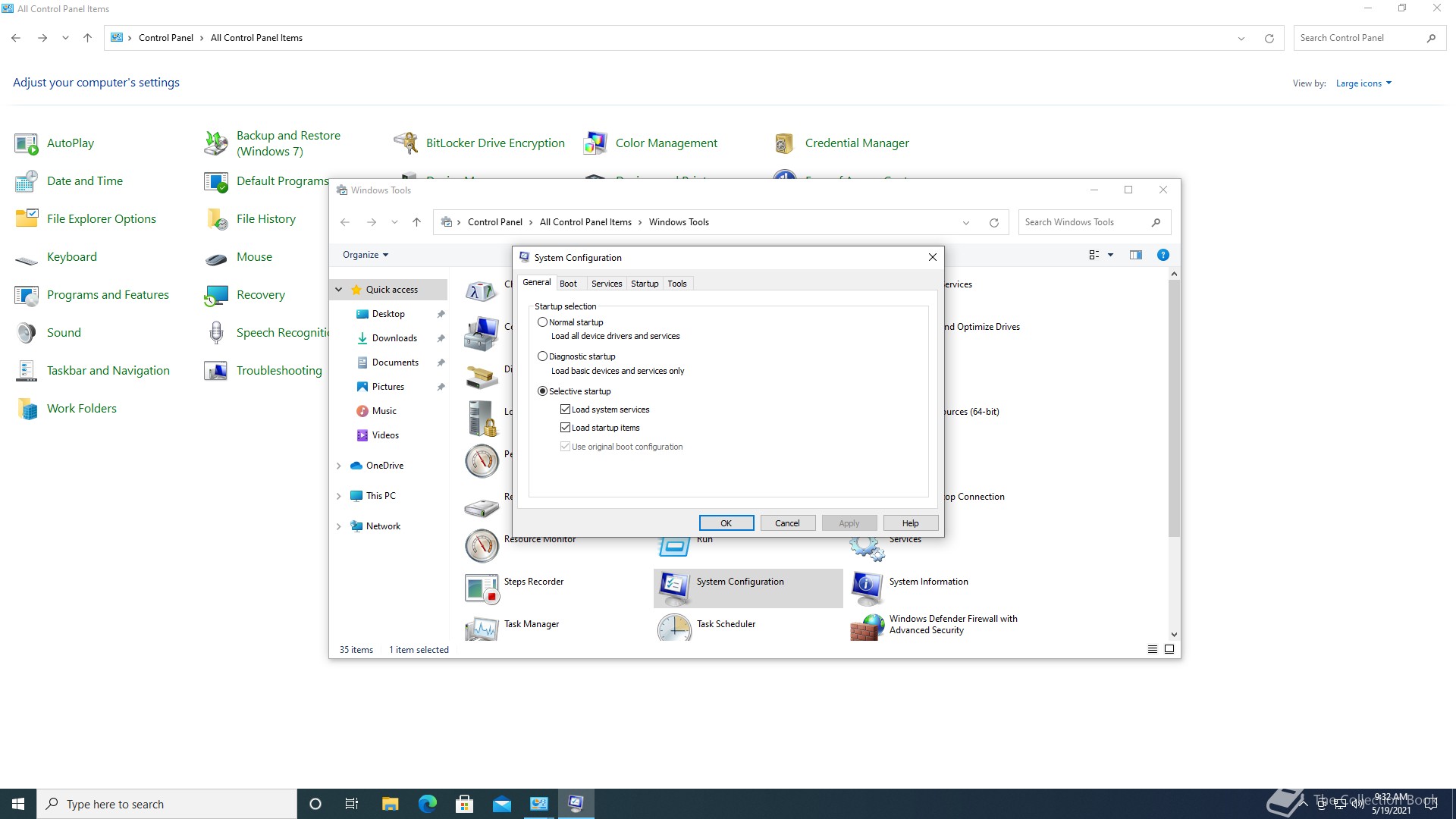
Task: Click Search Windows Tools field
Action: pyautogui.click(x=1094, y=222)
